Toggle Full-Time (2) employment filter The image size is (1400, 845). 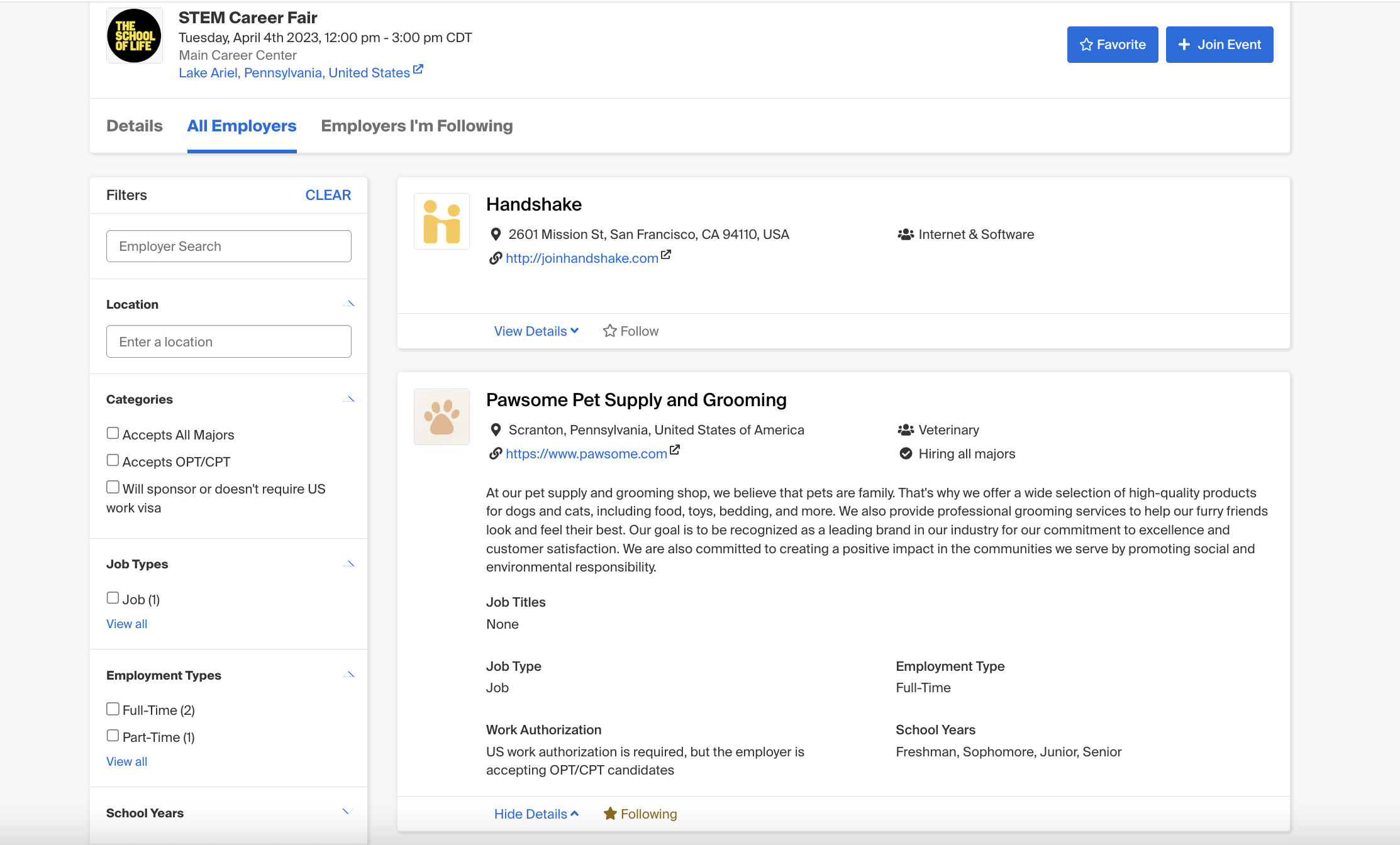pyautogui.click(x=113, y=709)
